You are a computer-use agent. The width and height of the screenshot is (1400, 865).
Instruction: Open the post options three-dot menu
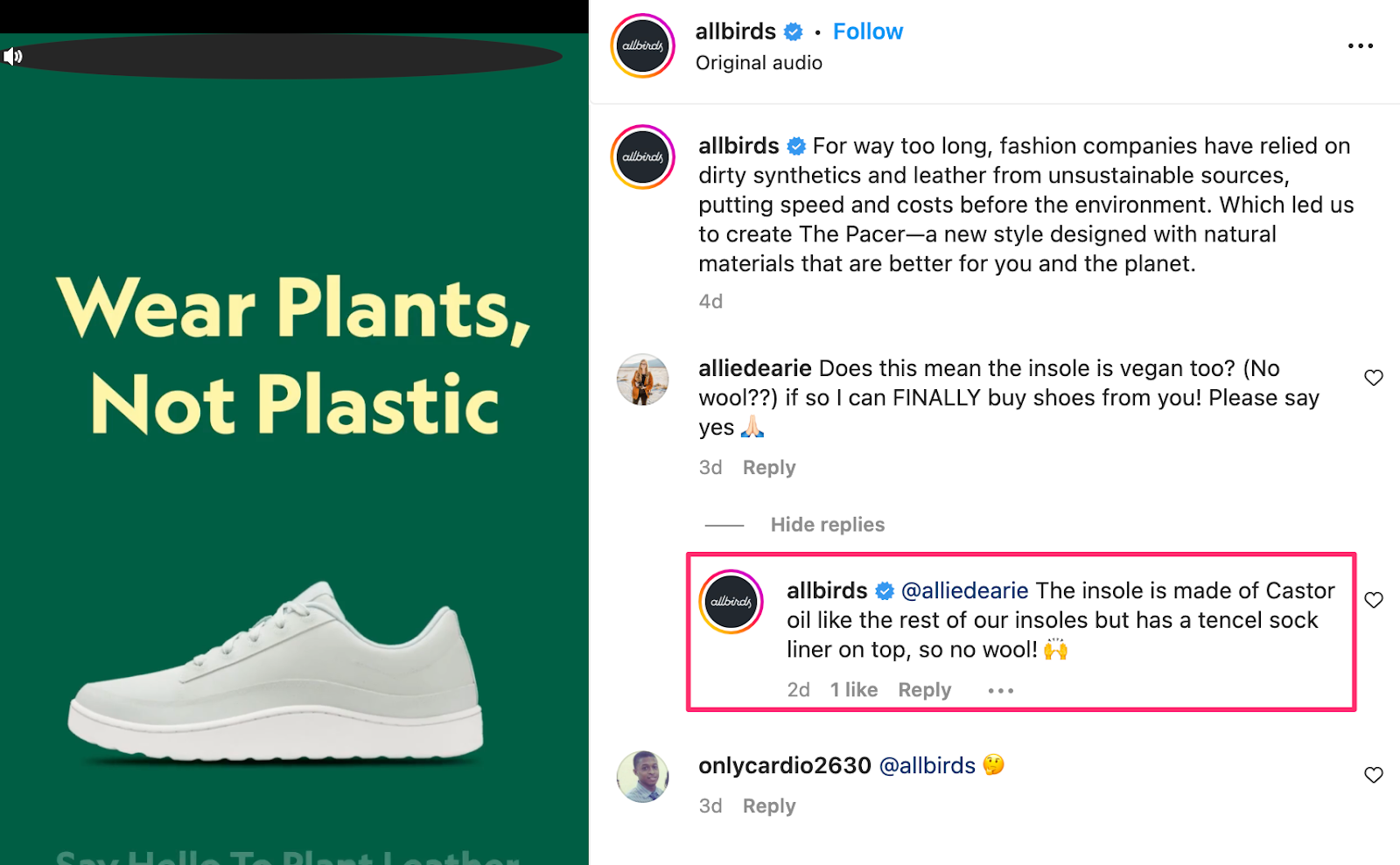pos(1361,45)
